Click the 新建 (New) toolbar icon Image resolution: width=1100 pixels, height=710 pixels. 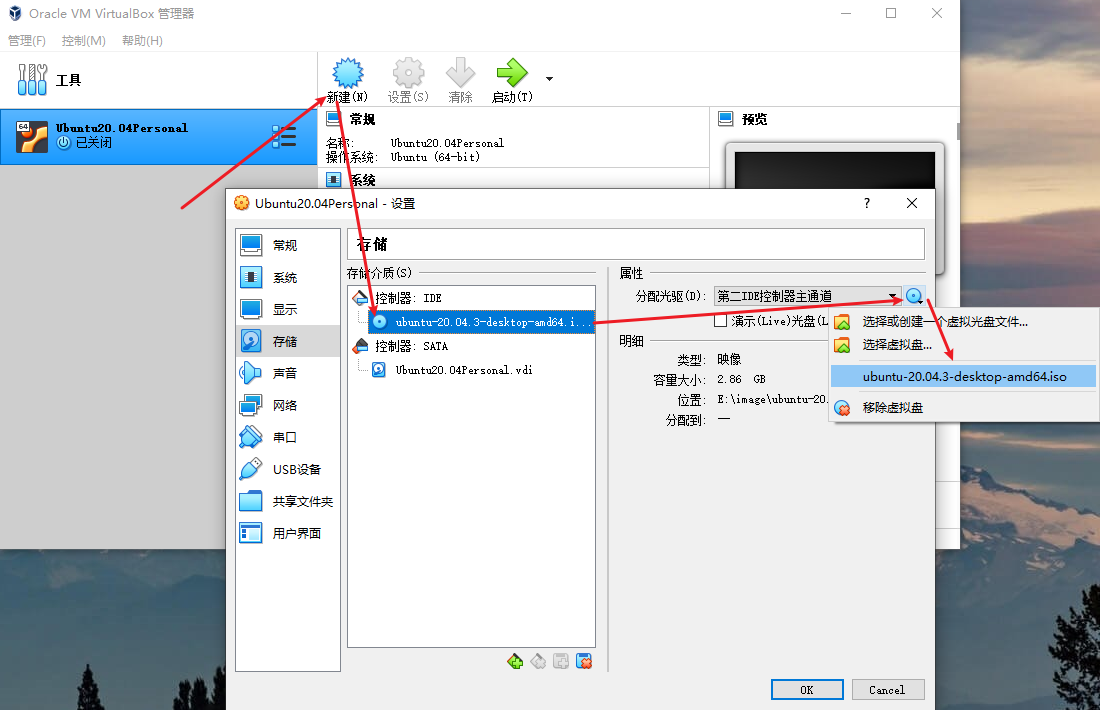tap(347, 73)
